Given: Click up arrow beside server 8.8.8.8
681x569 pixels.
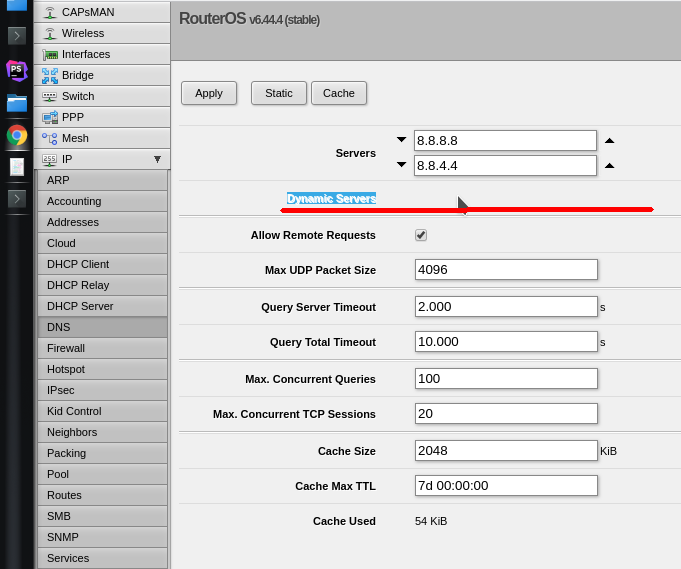Looking at the screenshot, I should pyautogui.click(x=609, y=141).
